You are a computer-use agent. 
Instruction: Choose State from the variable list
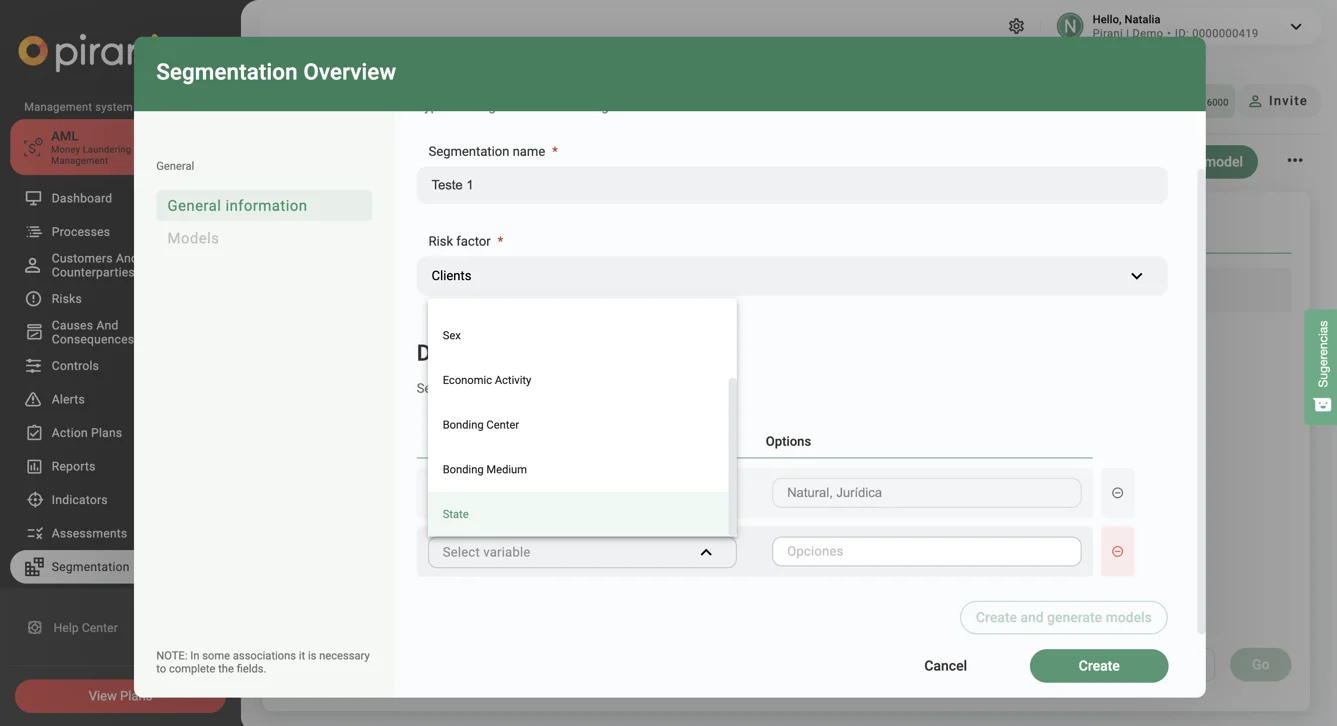click(456, 514)
